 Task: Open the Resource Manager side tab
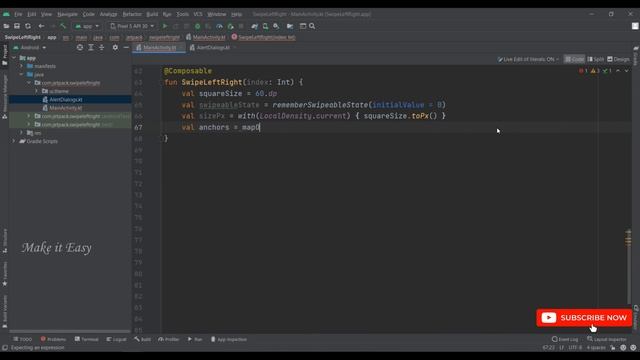[x=4, y=96]
